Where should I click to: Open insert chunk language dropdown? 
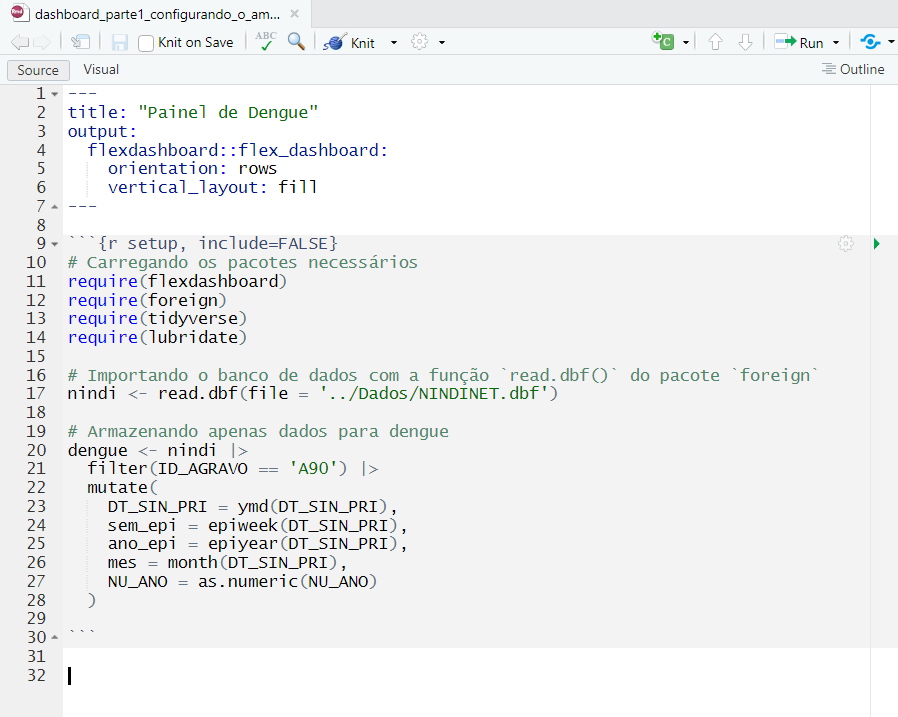(686, 43)
